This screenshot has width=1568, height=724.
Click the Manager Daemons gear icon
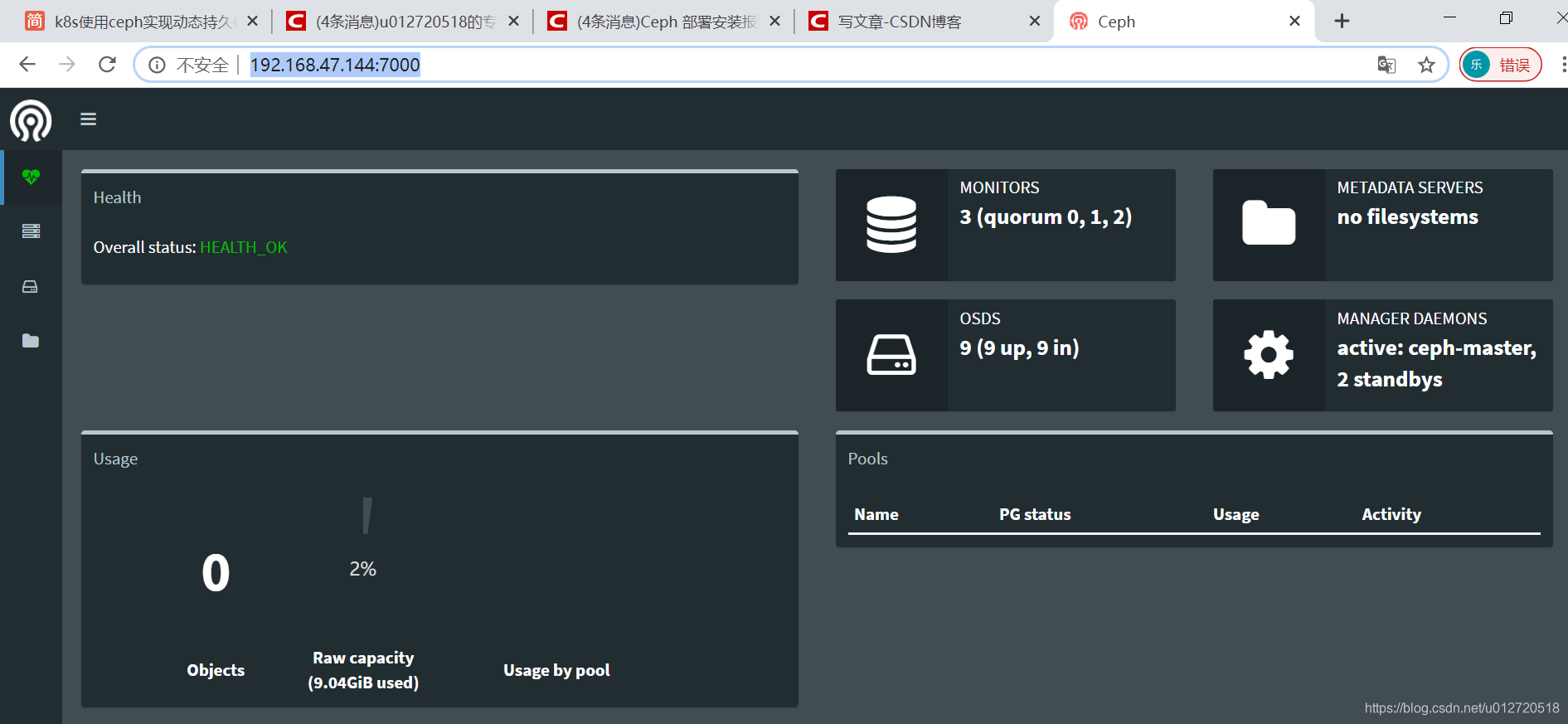[x=1269, y=355]
